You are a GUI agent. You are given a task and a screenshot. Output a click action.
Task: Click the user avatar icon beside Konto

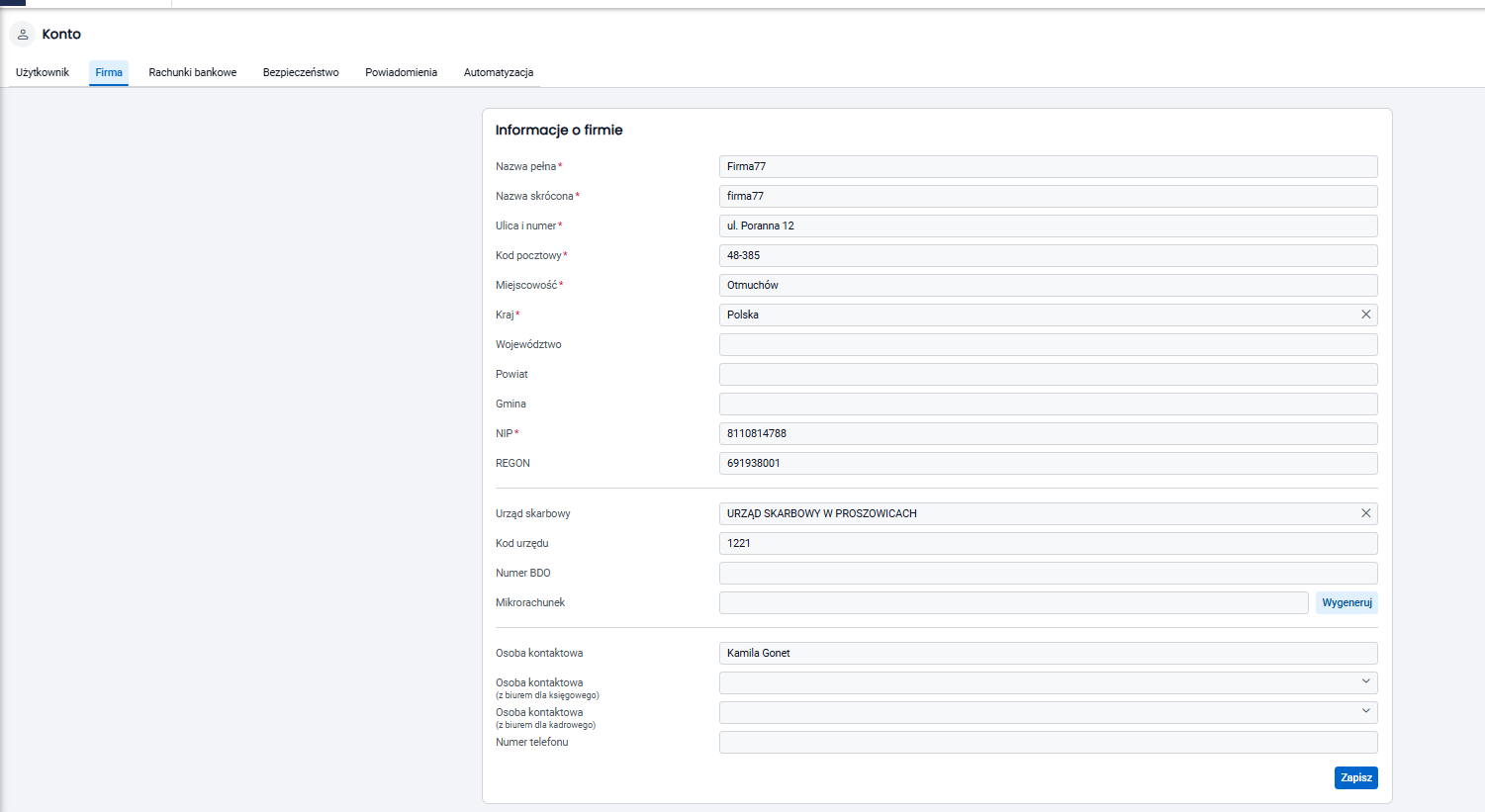[x=23, y=35]
